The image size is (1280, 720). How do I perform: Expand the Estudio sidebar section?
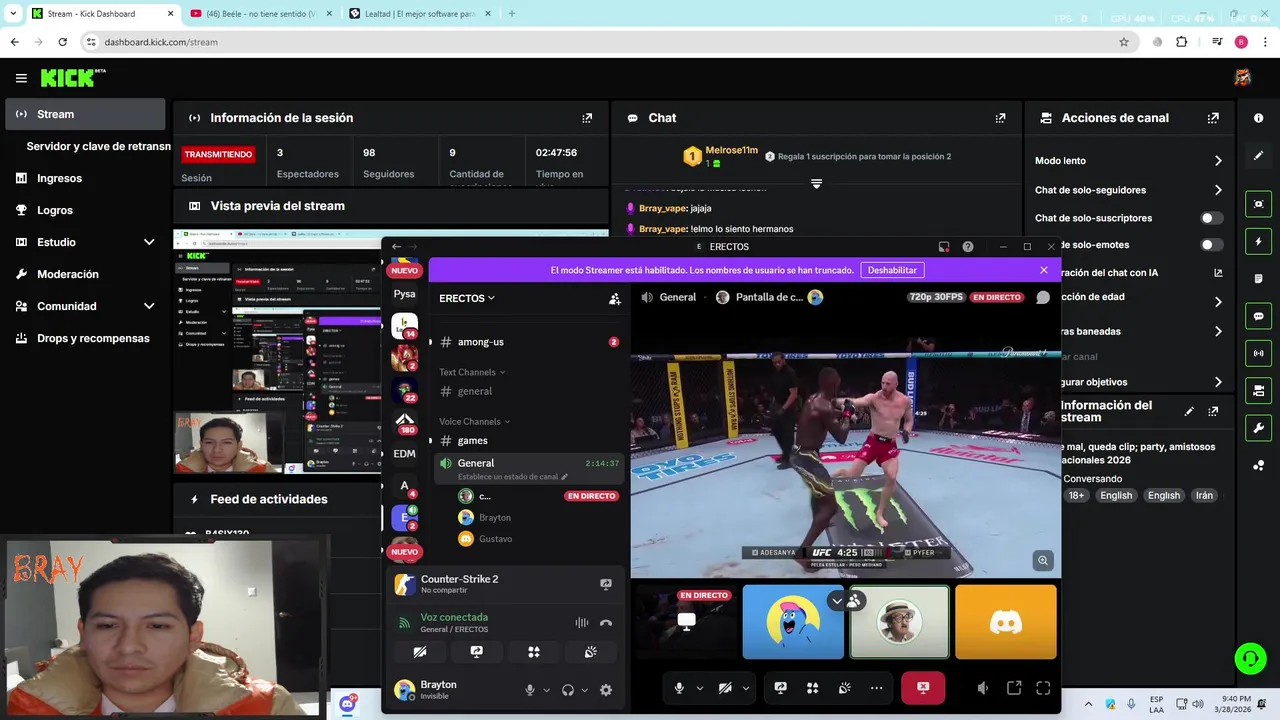(149, 242)
